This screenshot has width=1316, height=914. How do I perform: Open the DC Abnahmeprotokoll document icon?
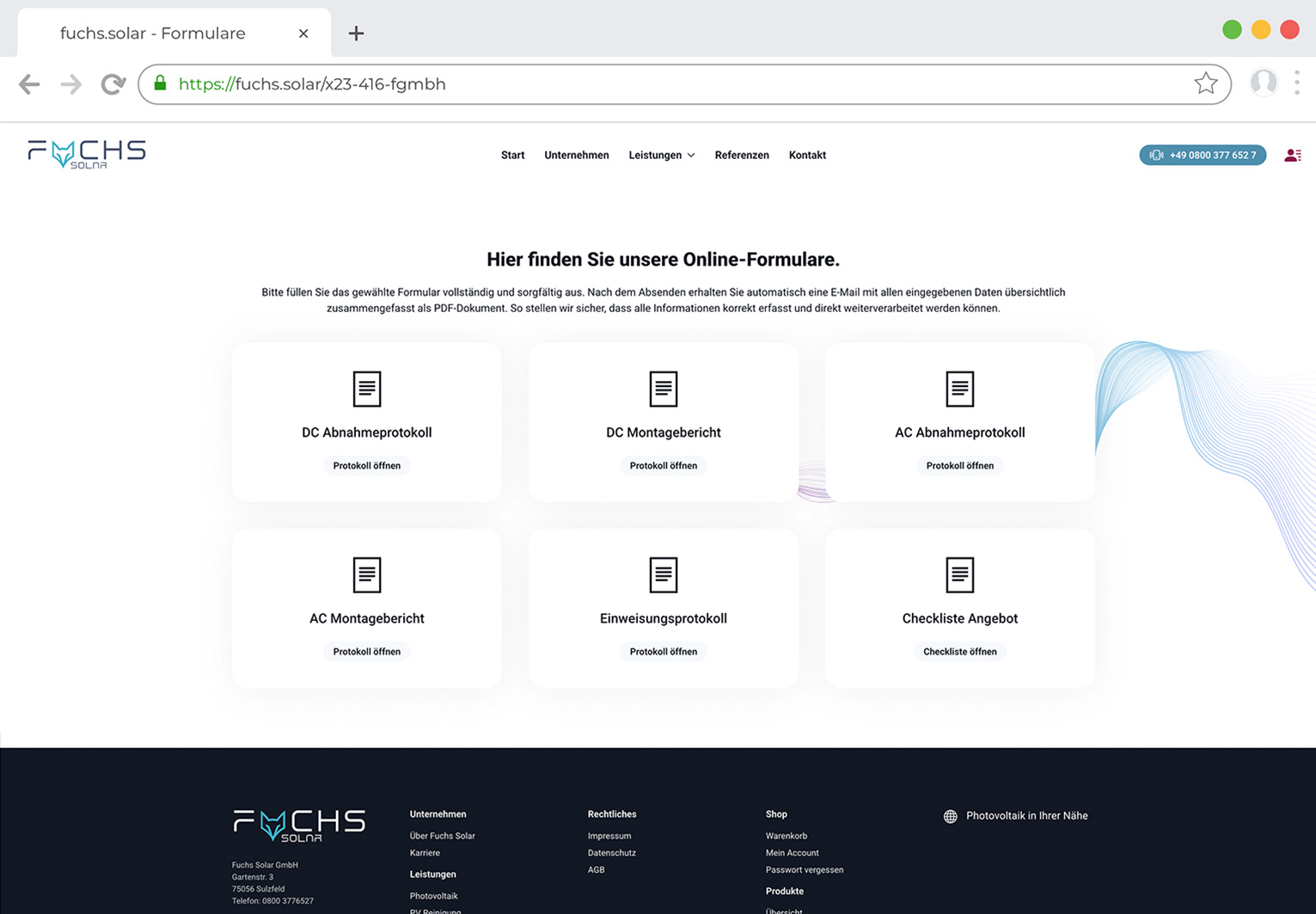tap(367, 389)
